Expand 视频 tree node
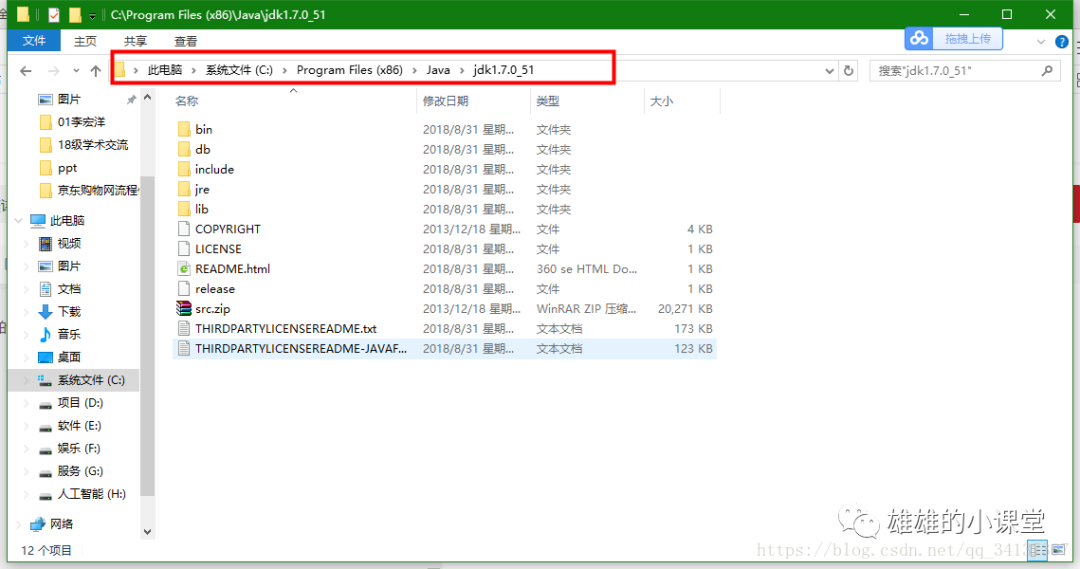The image size is (1080, 569). click(x=27, y=243)
